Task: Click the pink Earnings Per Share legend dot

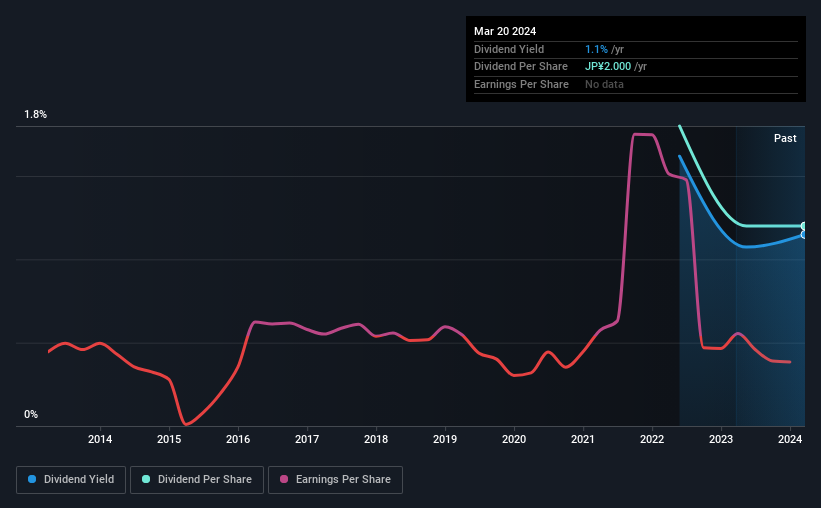Action: pyautogui.click(x=284, y=479)
